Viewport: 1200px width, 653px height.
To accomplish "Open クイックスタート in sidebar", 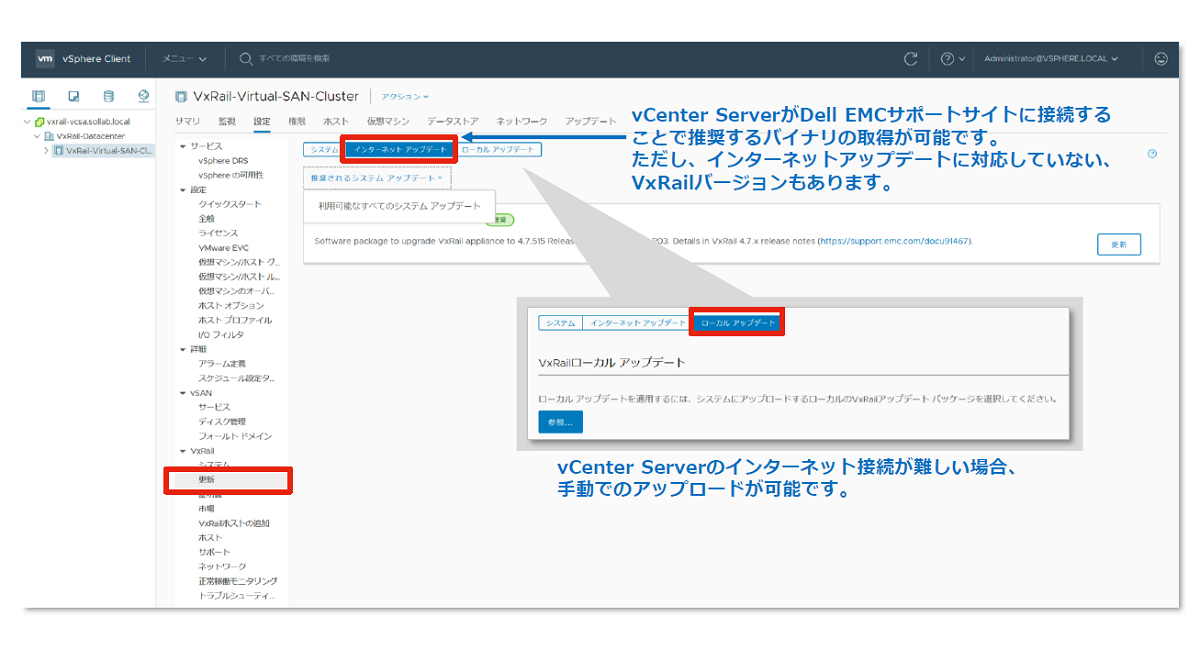I will pos(230,204).
